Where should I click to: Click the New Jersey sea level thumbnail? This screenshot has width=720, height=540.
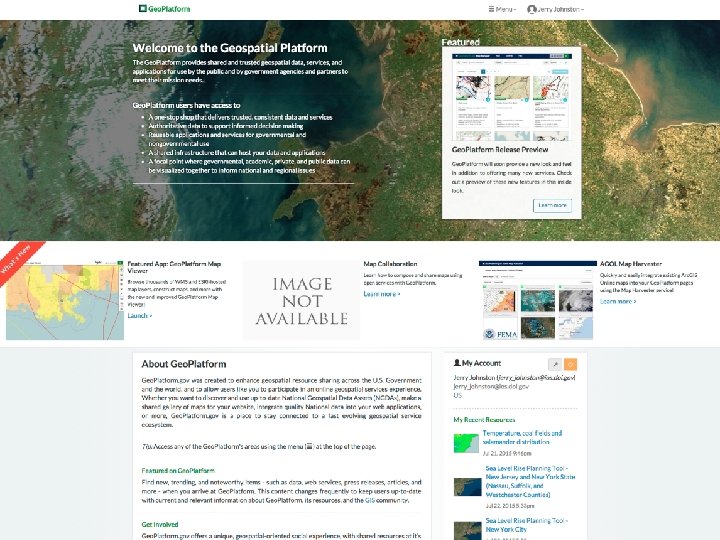click(467, 487)
